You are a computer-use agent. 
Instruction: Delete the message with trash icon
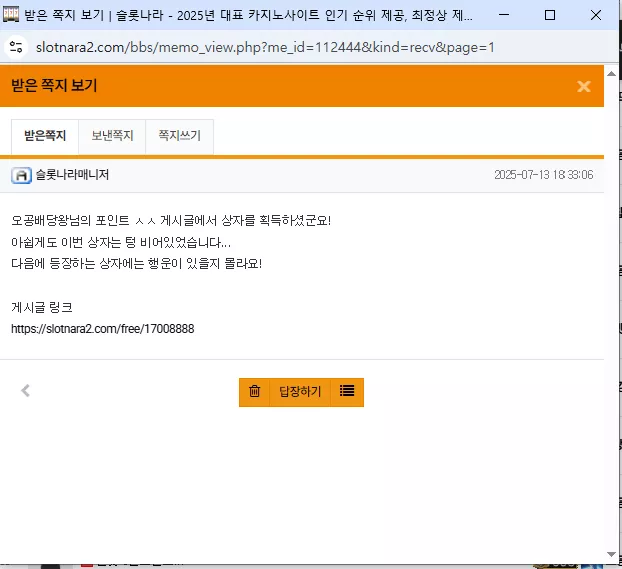(254, 392)
